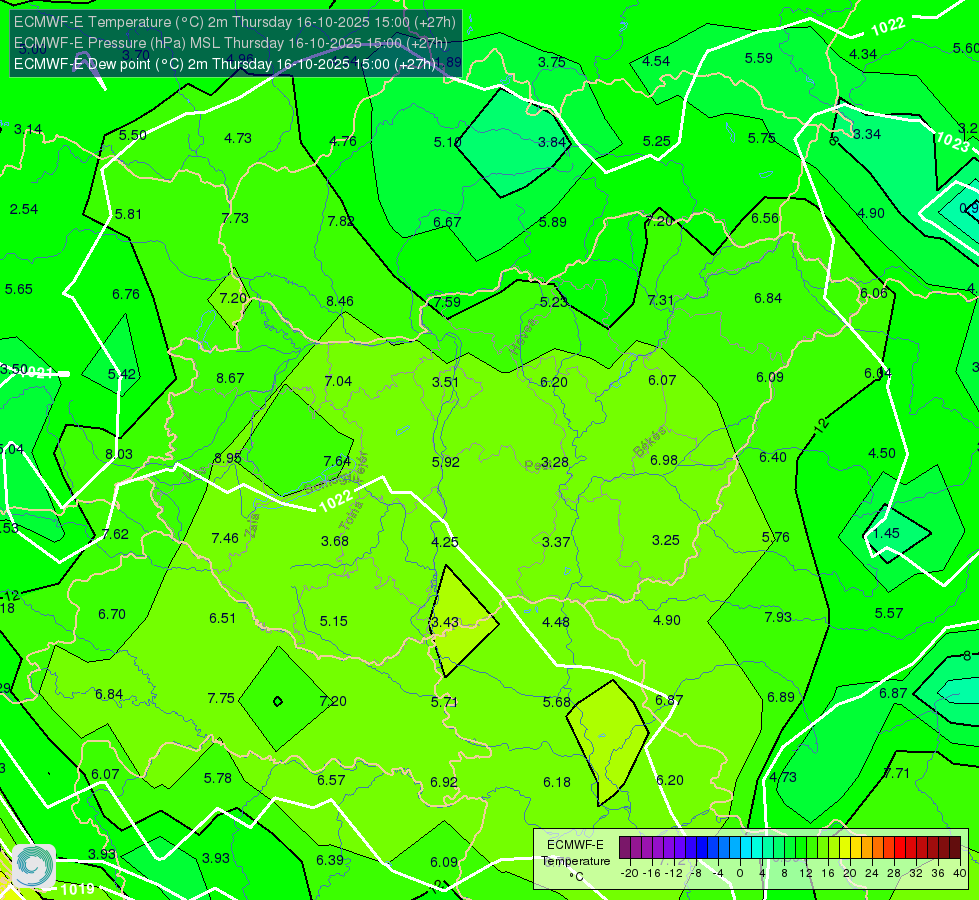The width and height of the screenshot is (979, 900).
Task: Click the 5.15 dew point value
Action: coord(333,621)
